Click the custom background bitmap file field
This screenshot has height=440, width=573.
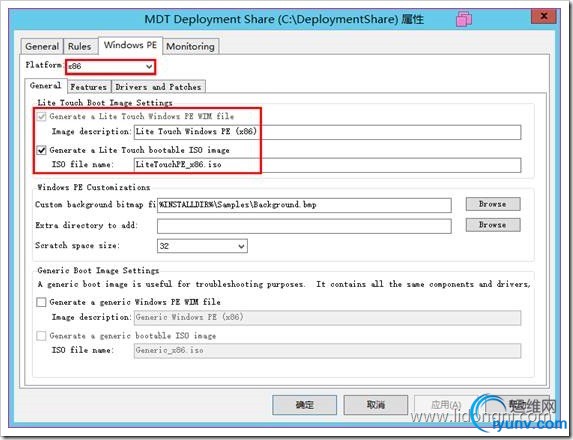tap(304, 205)
